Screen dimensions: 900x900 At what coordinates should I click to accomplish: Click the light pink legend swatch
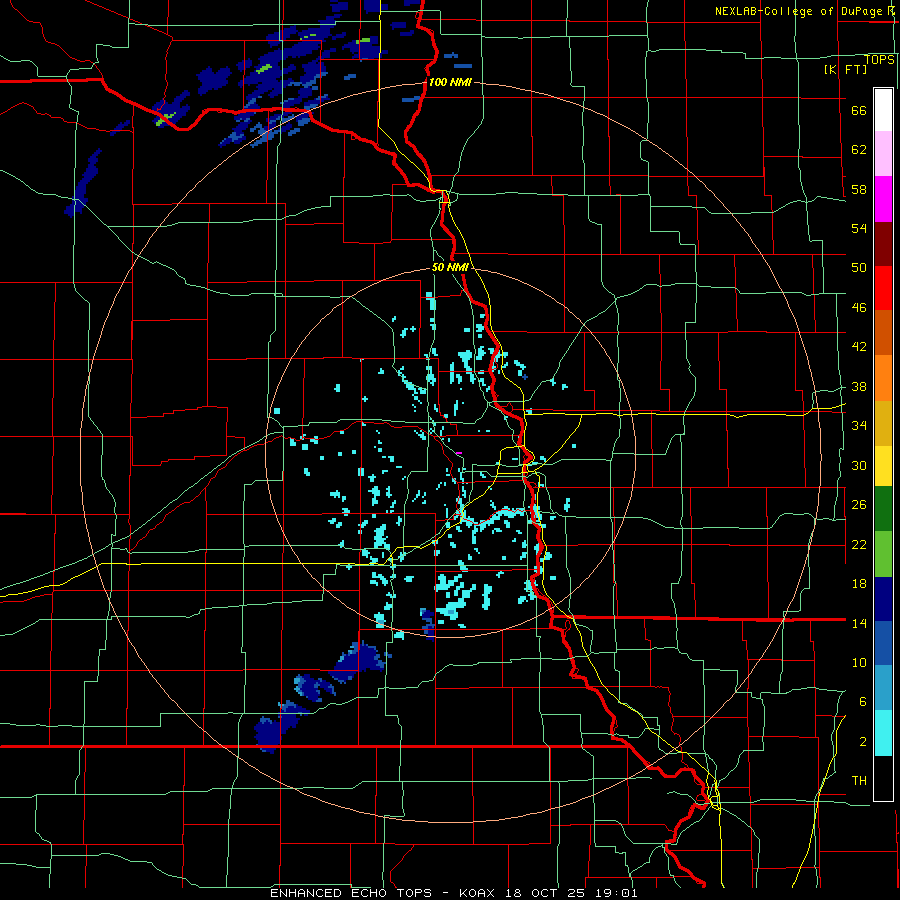[x=883, y=153]
